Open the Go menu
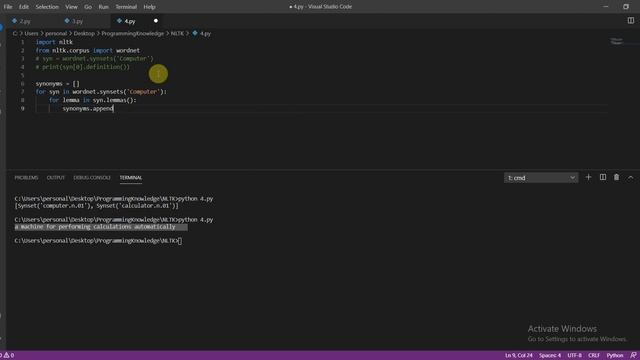Screen dimensions: 640x360 [88, 7]
